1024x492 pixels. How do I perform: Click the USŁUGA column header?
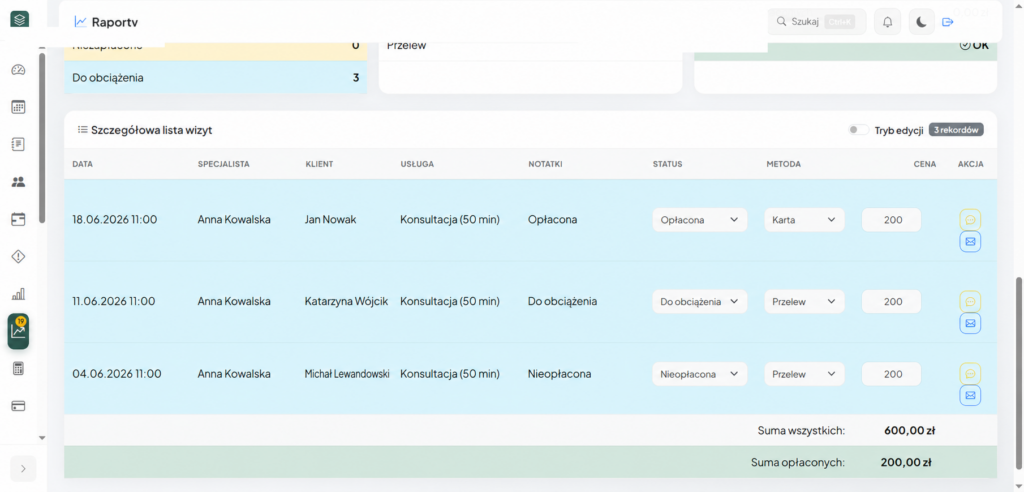(417, 164)
